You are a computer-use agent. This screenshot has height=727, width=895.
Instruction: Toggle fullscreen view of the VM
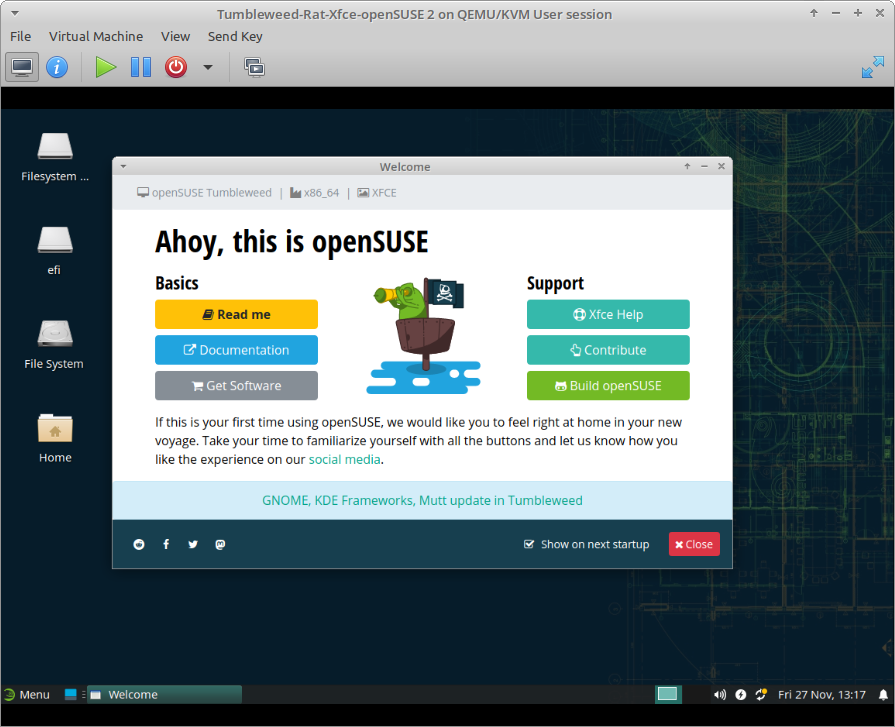pos(872,67)
